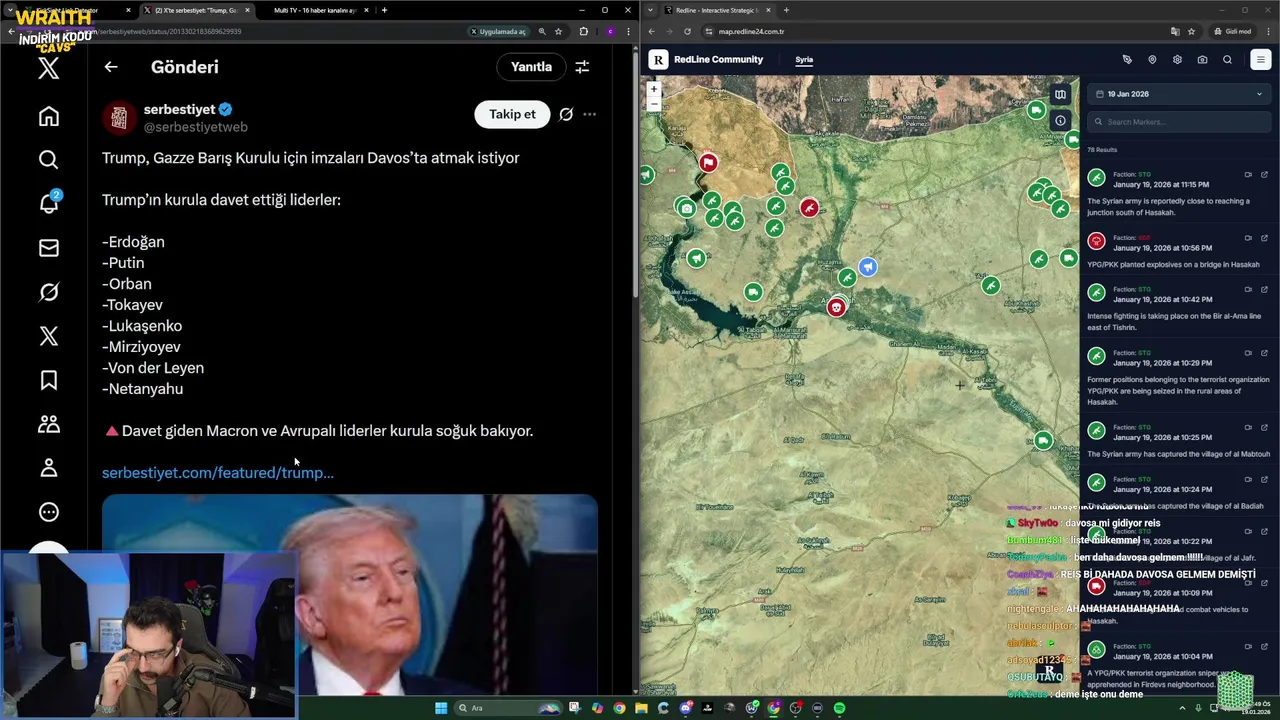Viewport: 1280px width, 720px height.
Task: Expand the 19 Jan 2026 date dropdown
Action: (1179, 94)
